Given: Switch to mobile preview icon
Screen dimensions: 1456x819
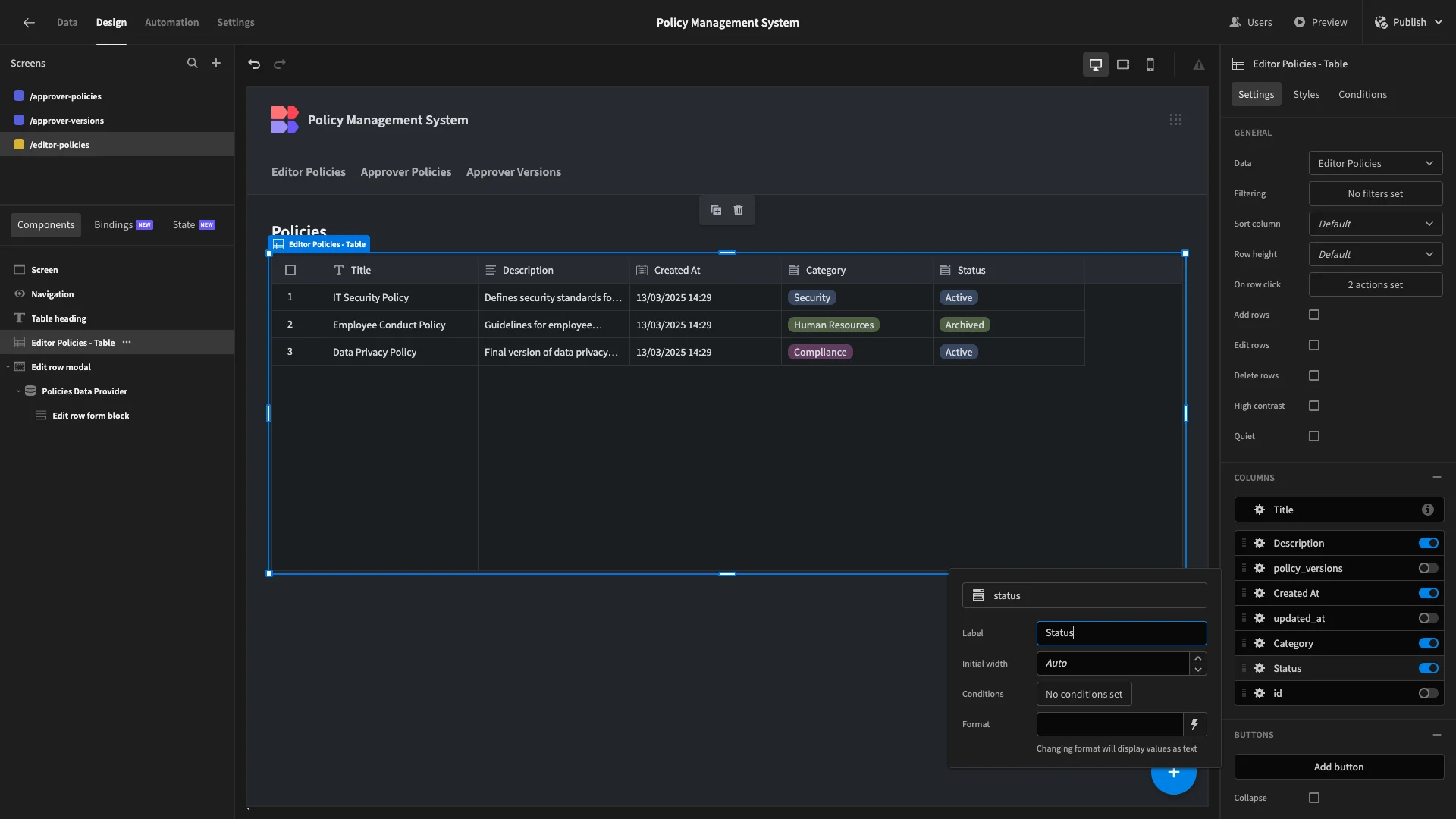Looking at the screenshot, I should tap(1150, 64).
